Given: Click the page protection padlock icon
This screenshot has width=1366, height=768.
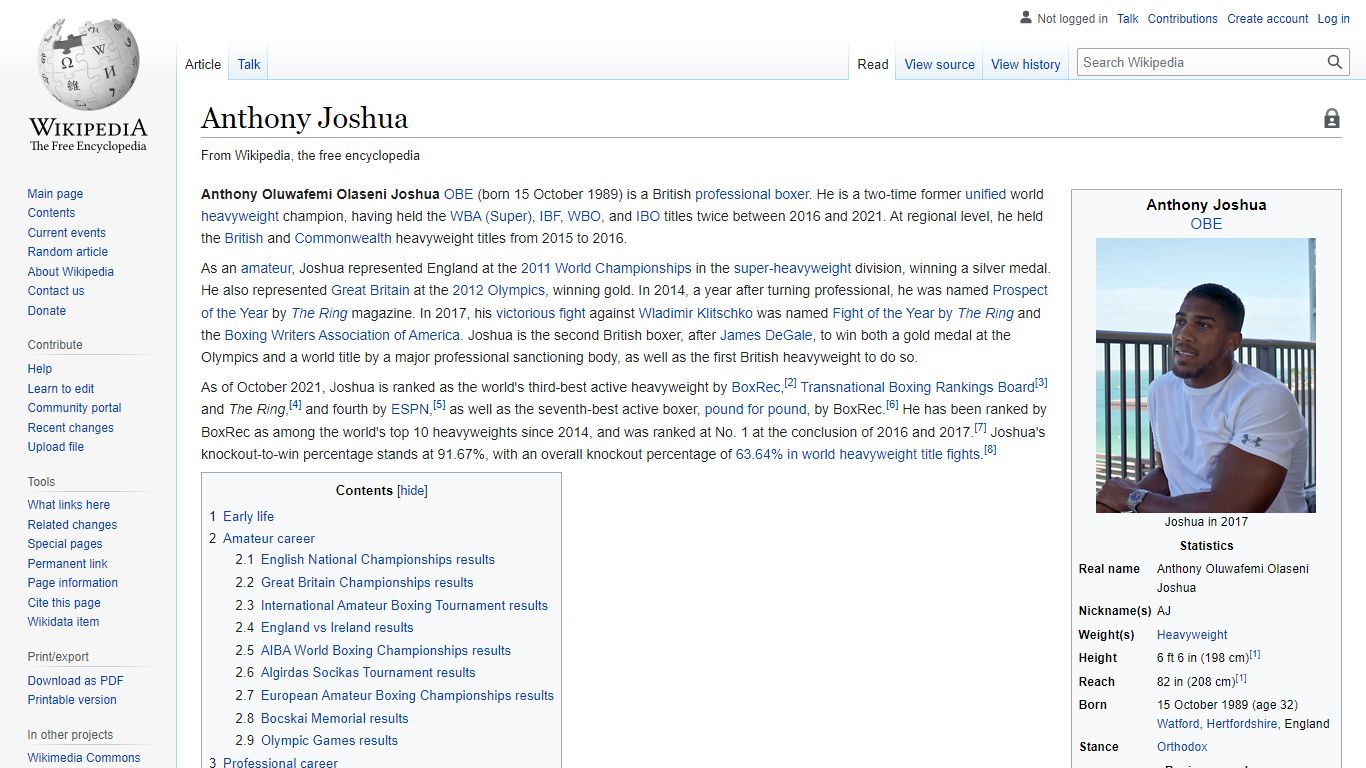Looking at the screenshot, I should (x=1331, y=119).
